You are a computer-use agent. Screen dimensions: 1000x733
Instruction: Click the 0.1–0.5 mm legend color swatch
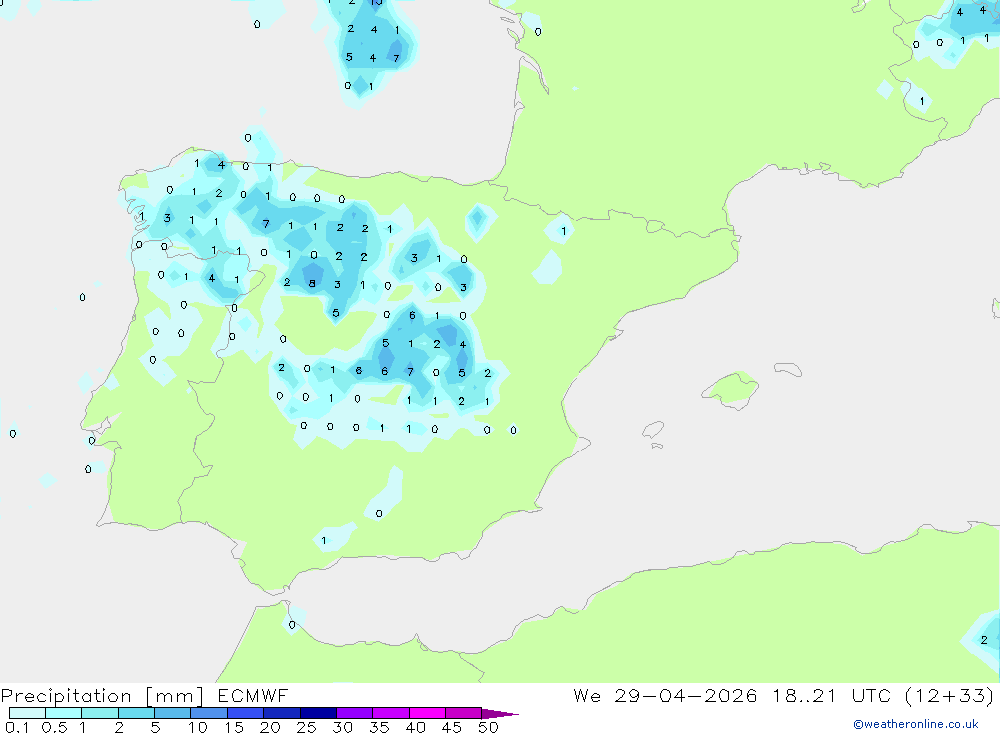coord(27,713)
